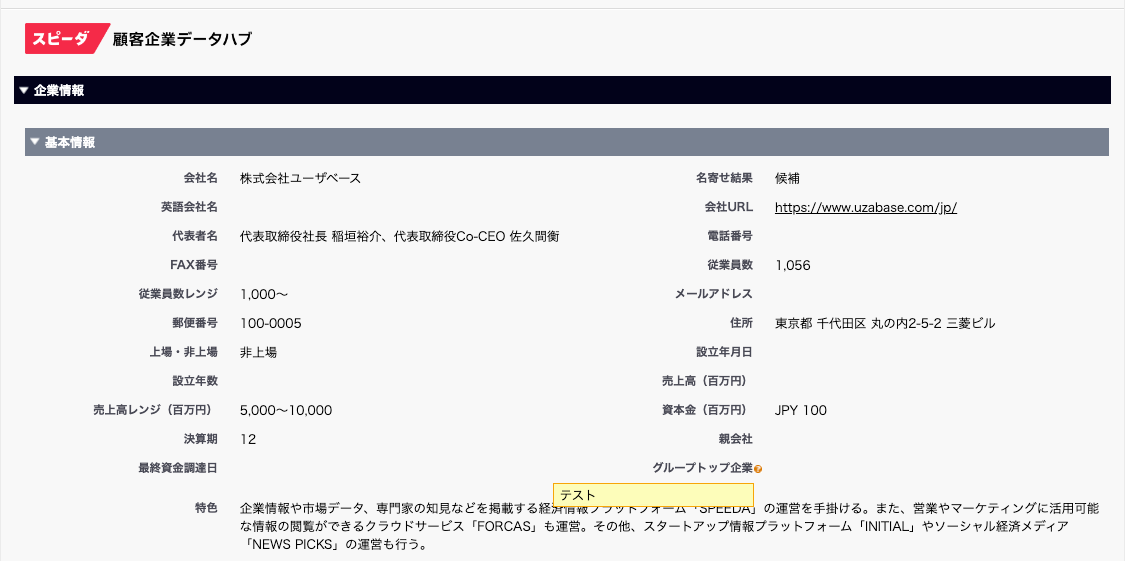Image resolution: width=1125 pixels, height=561 pixels.
Task: Click the スピーダ logo
Action: pos(66,39)
